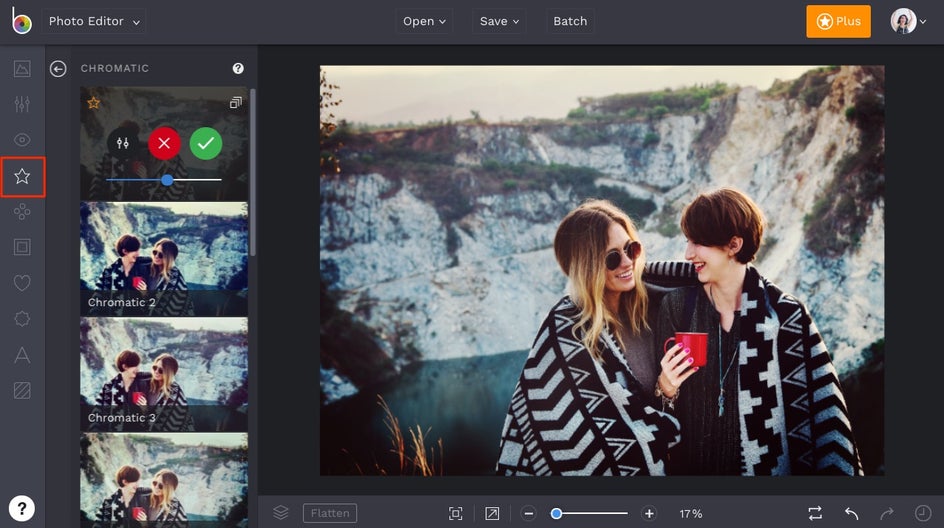Click the effects list scrollbar
The height and width of the screenshot is (528, 944).
253,172
